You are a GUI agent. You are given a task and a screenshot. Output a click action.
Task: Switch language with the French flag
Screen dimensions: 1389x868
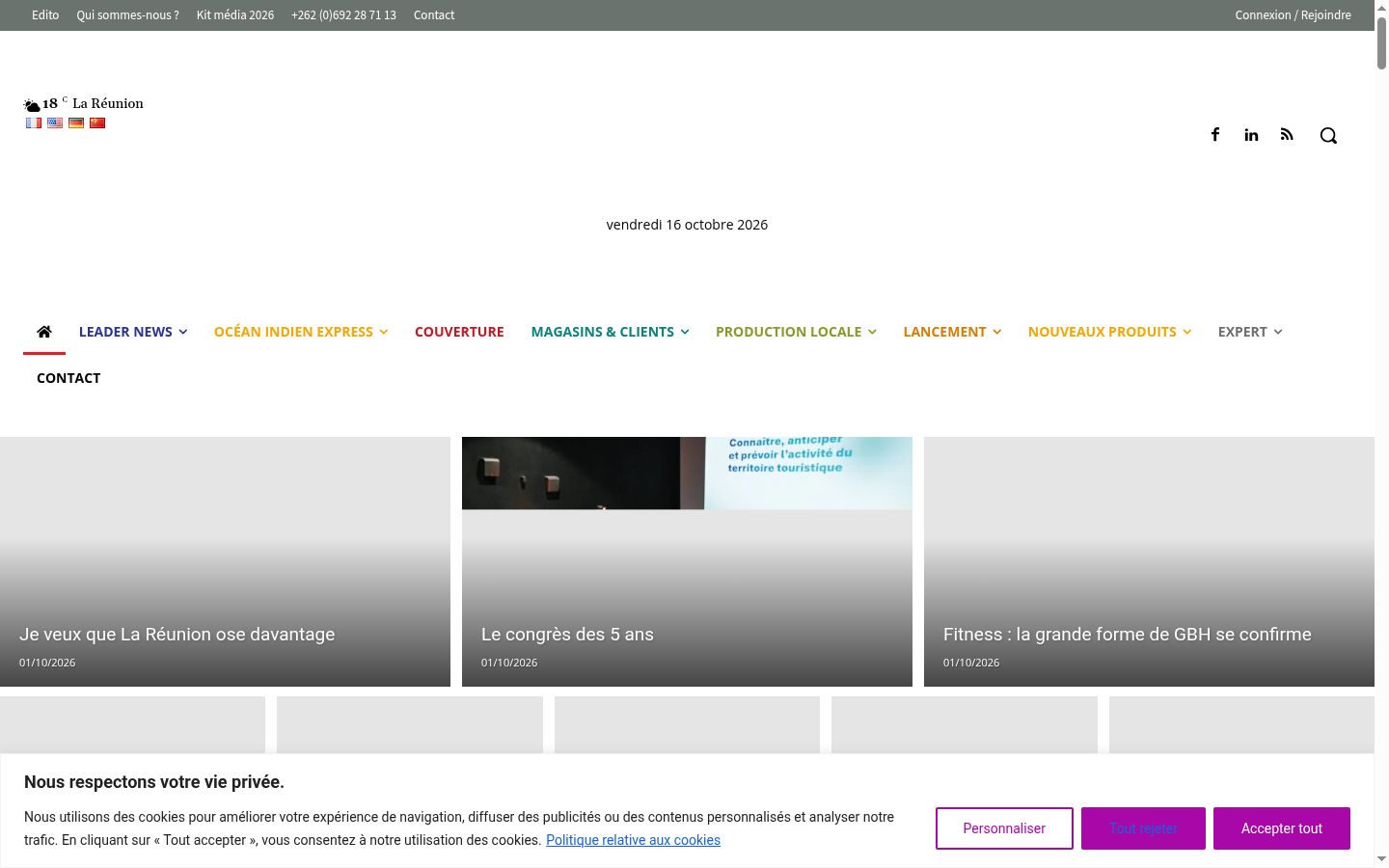pyautogui.click(x=34, y=122)
